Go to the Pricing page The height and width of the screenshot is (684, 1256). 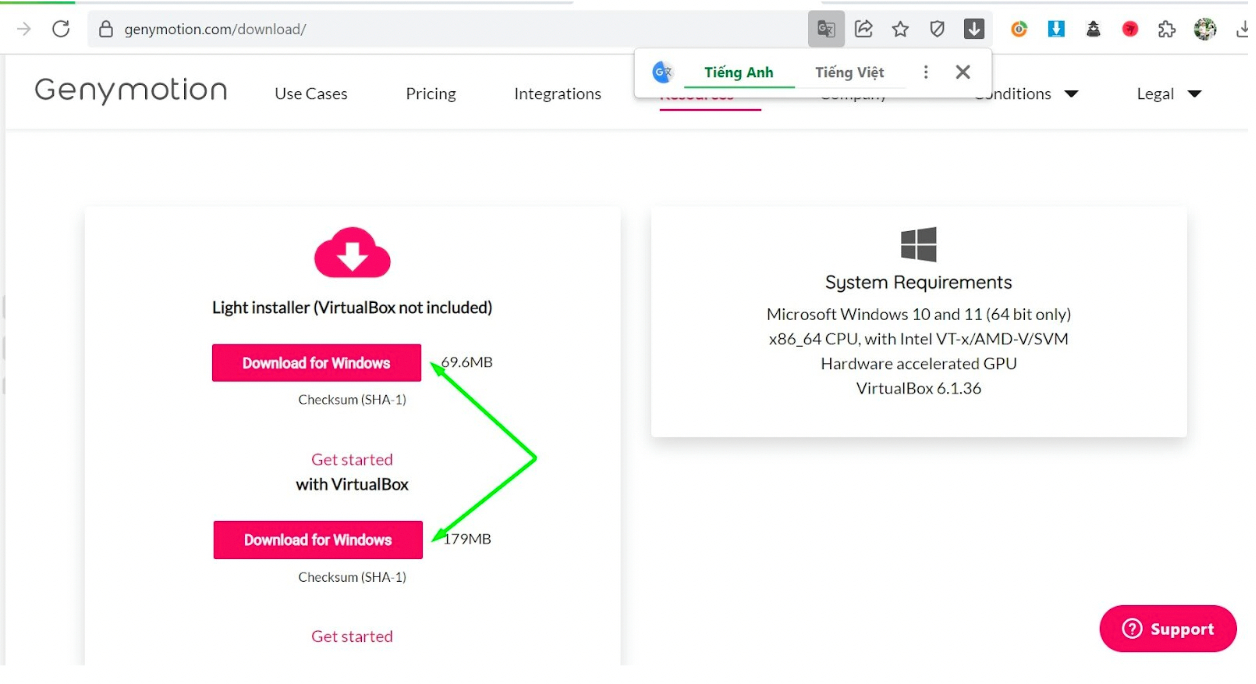click(x=431, y=94)
